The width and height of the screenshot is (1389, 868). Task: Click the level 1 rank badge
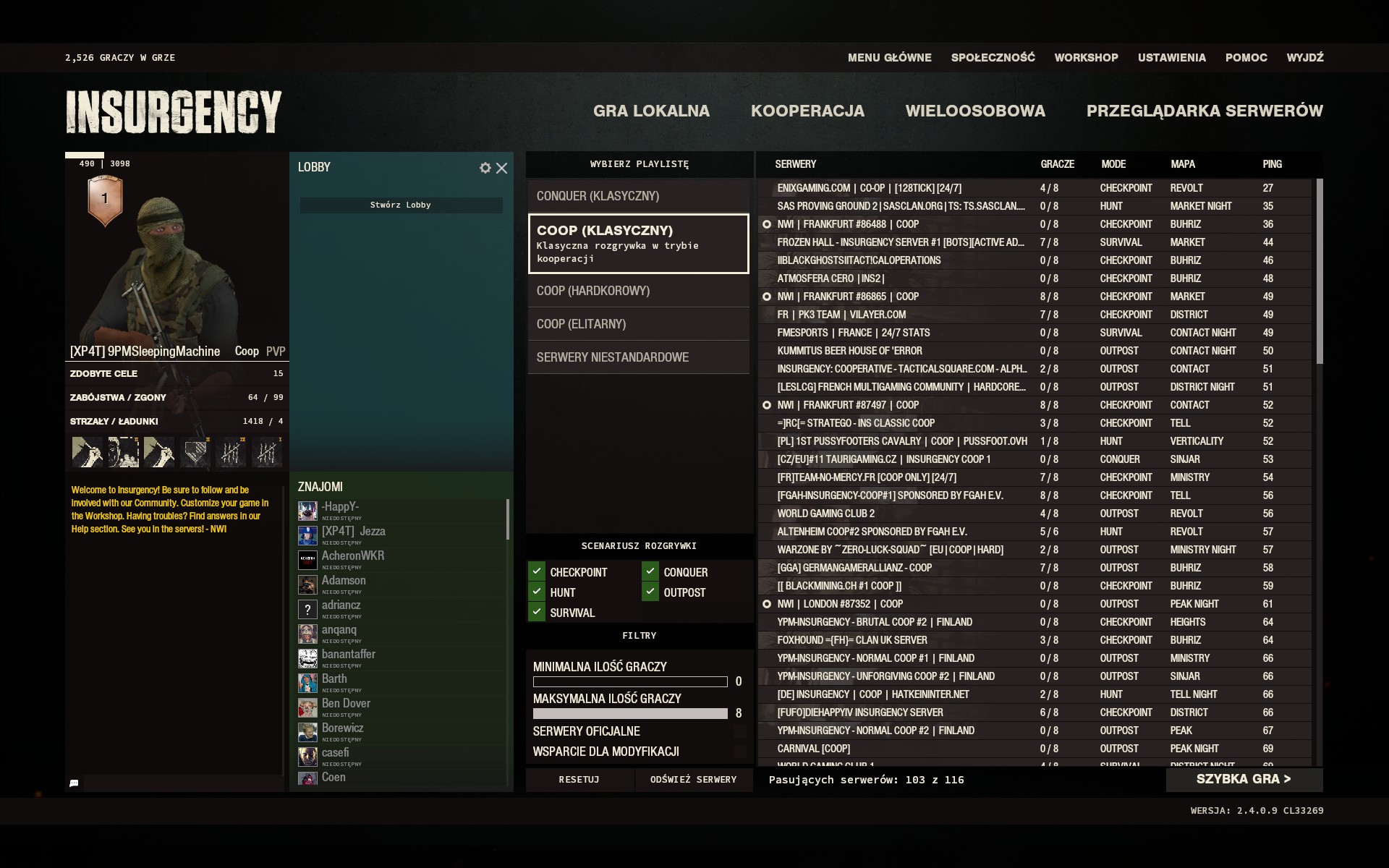105,200
